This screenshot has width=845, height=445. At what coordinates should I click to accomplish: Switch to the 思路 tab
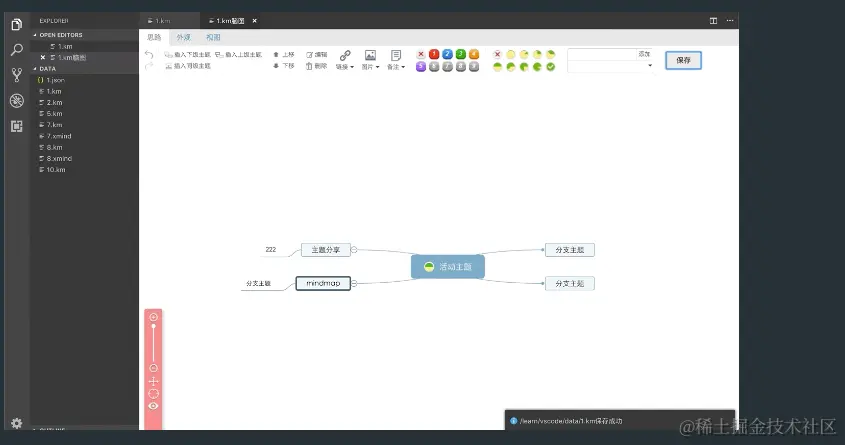click(154, 37)
